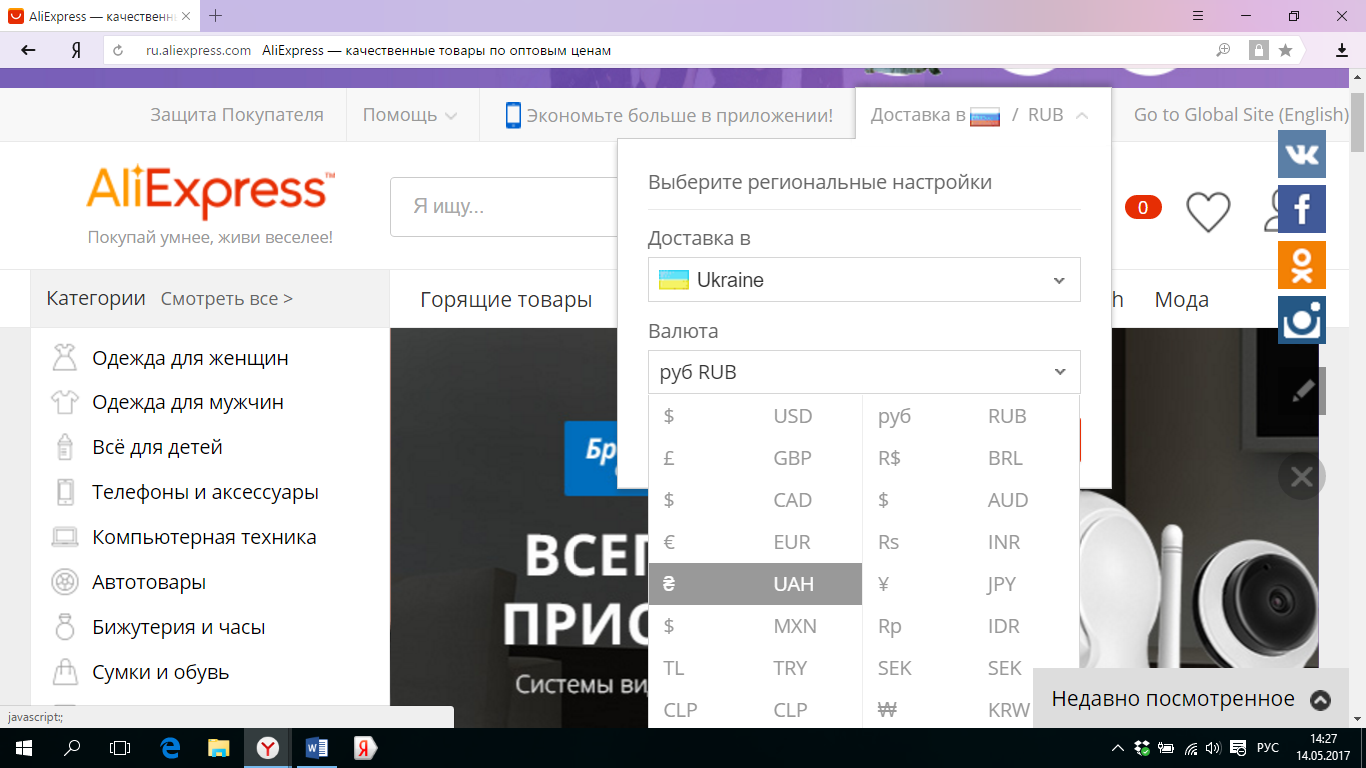This screenshot has width=1366, height=768.
Task: Select TRY currency option
Action: pos(755,668)
